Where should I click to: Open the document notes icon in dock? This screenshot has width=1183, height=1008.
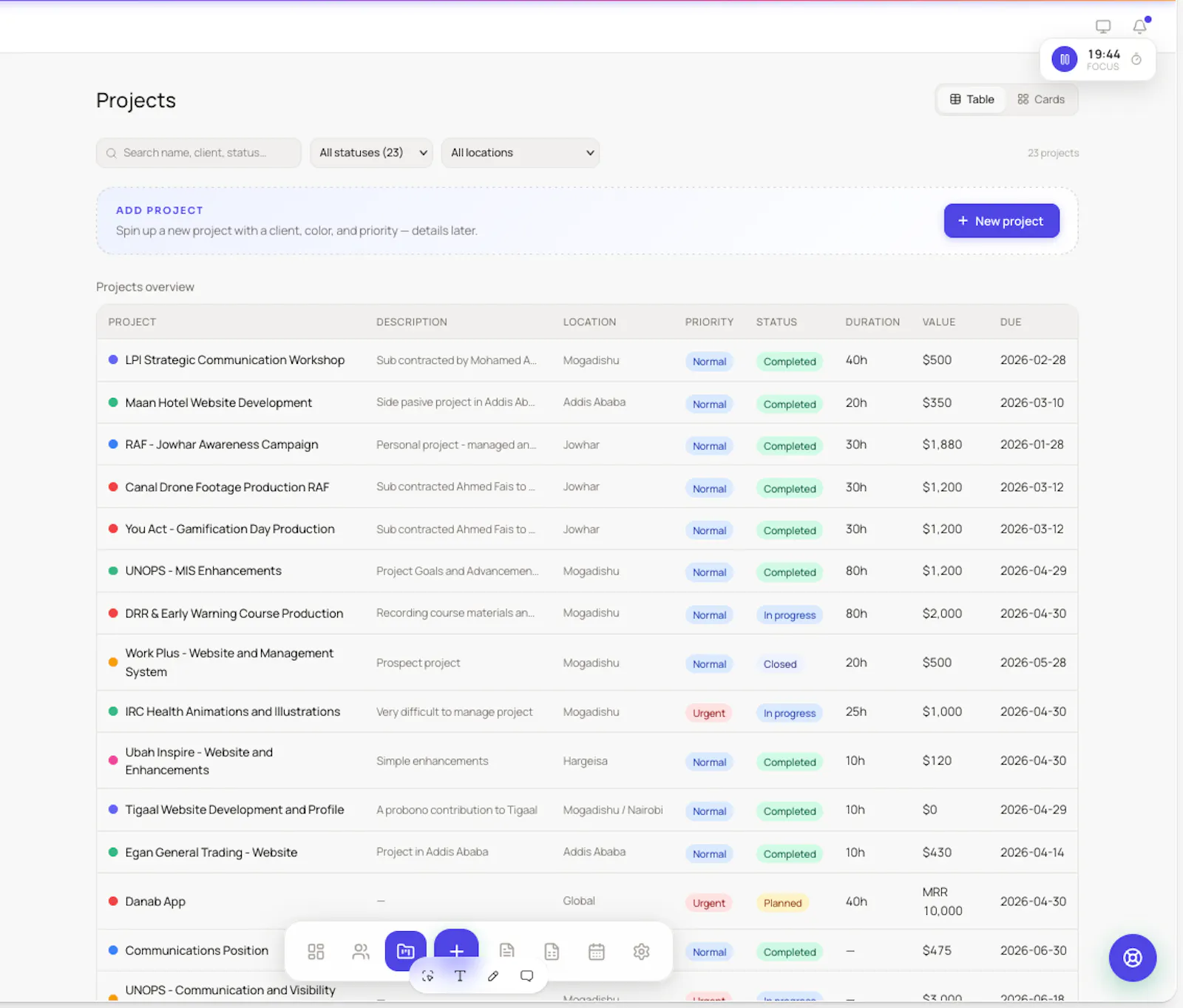(x=507, y=951)
